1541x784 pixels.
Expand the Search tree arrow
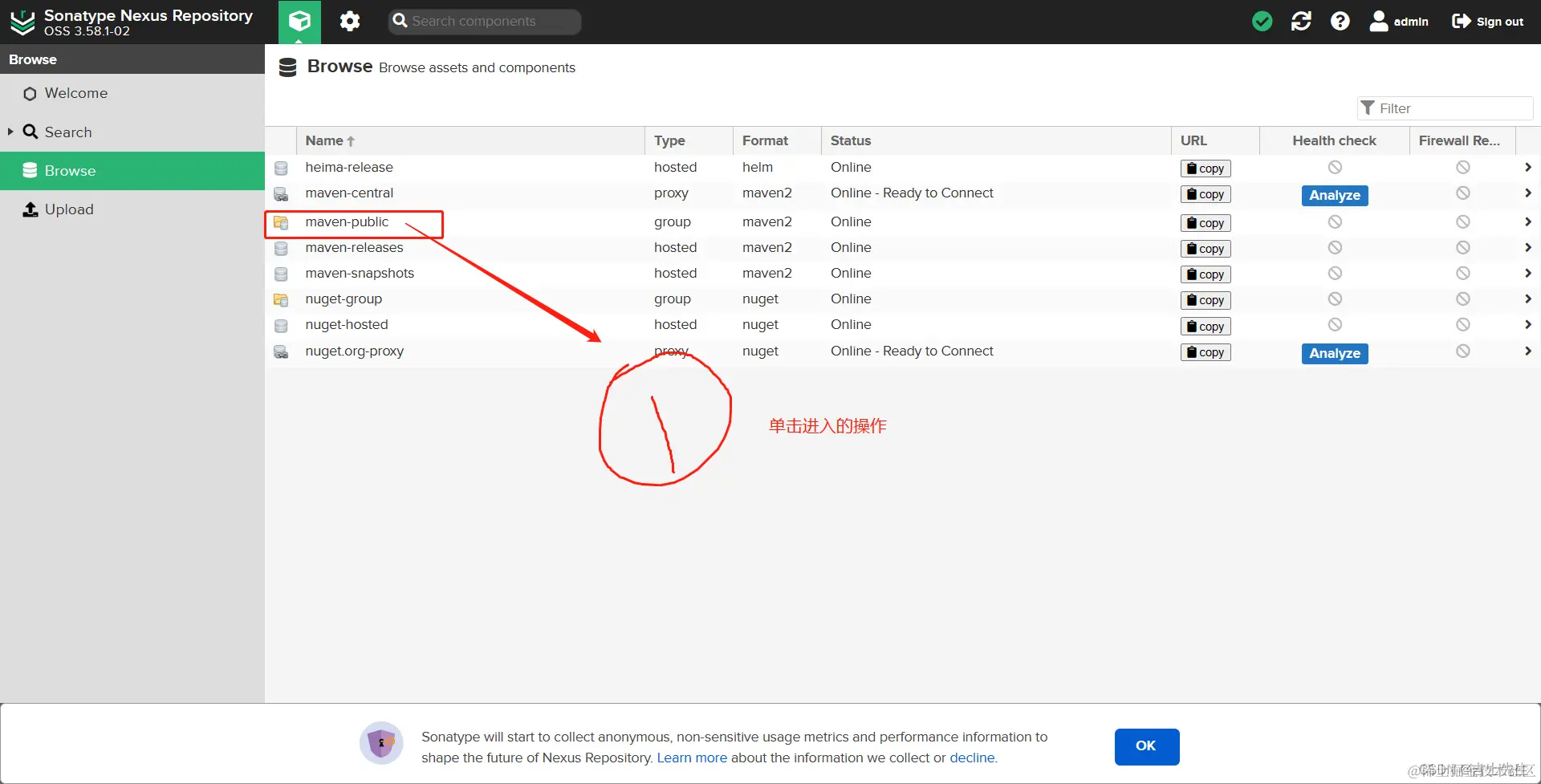point(10,132)
